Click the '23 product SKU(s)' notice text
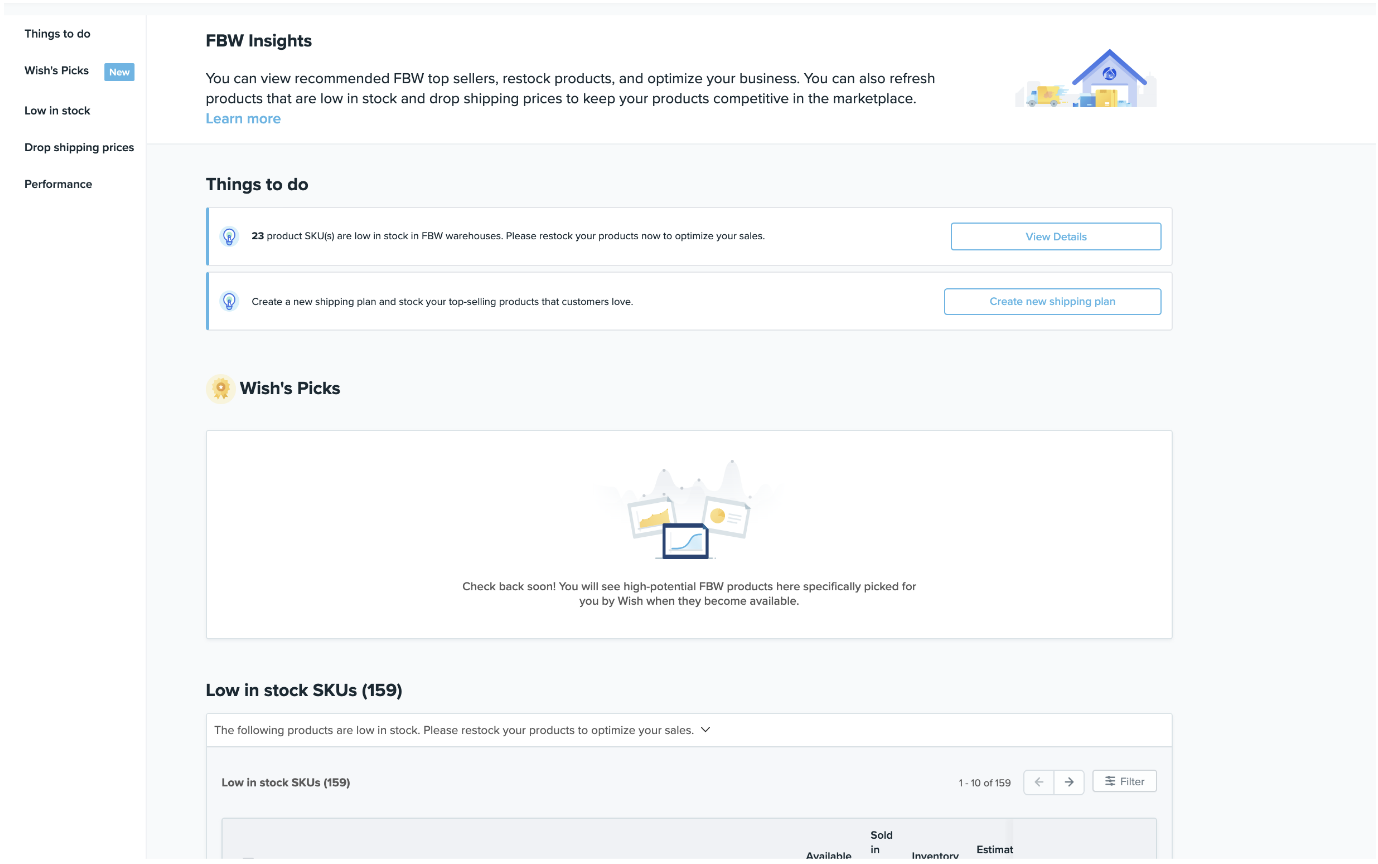The width and height of the screenshot is (1378, 864). click(508, 237)
